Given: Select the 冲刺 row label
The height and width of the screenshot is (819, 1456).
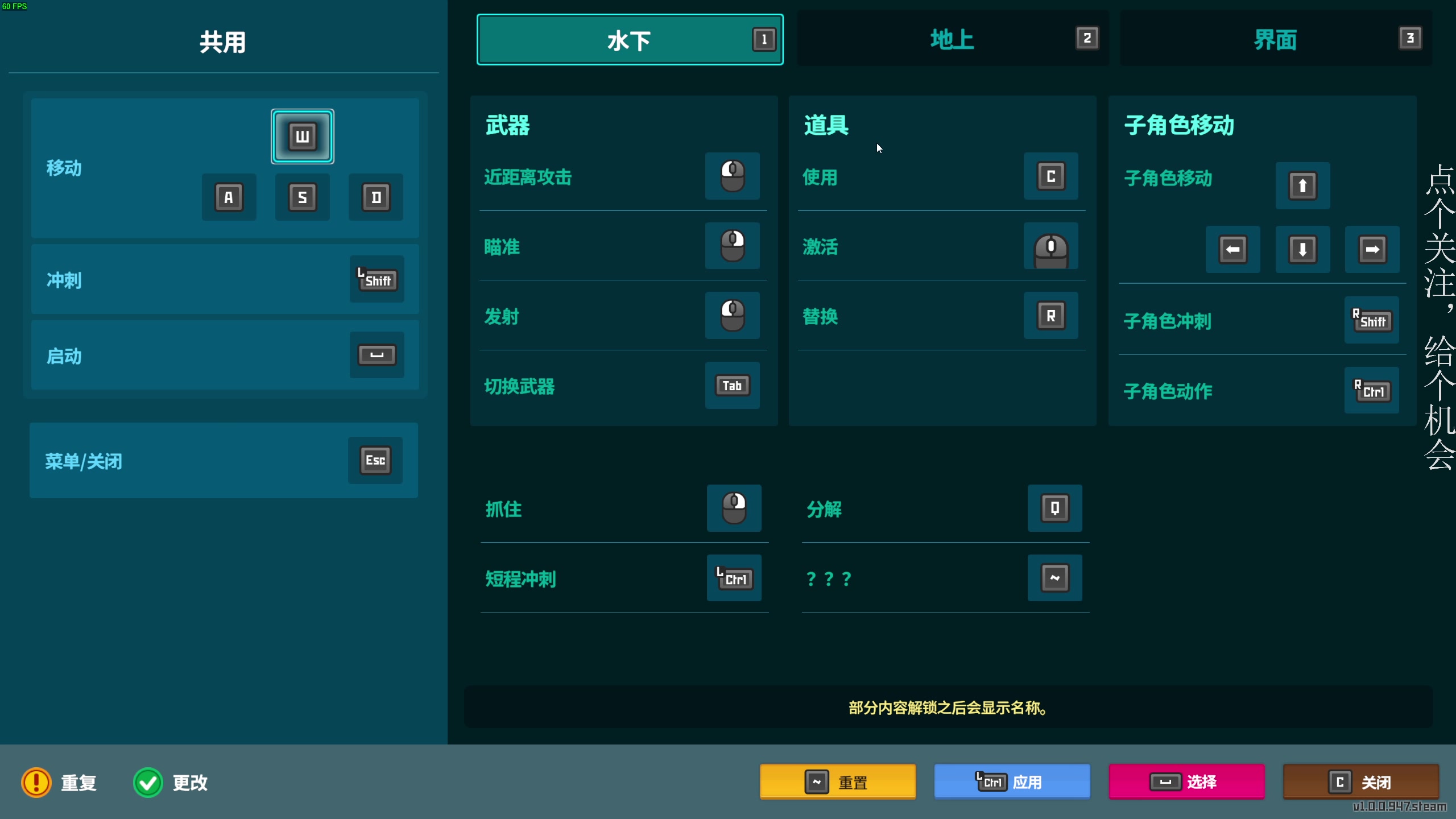Looking at the screenshot, I should tap(64, 280).
